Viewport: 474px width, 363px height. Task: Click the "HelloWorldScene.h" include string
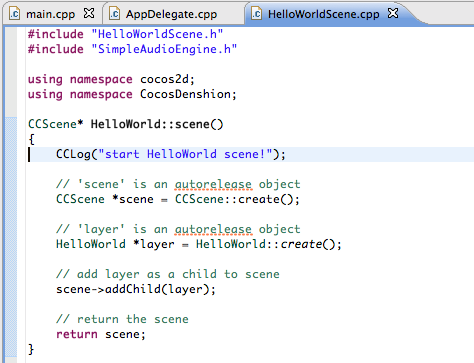157,34
